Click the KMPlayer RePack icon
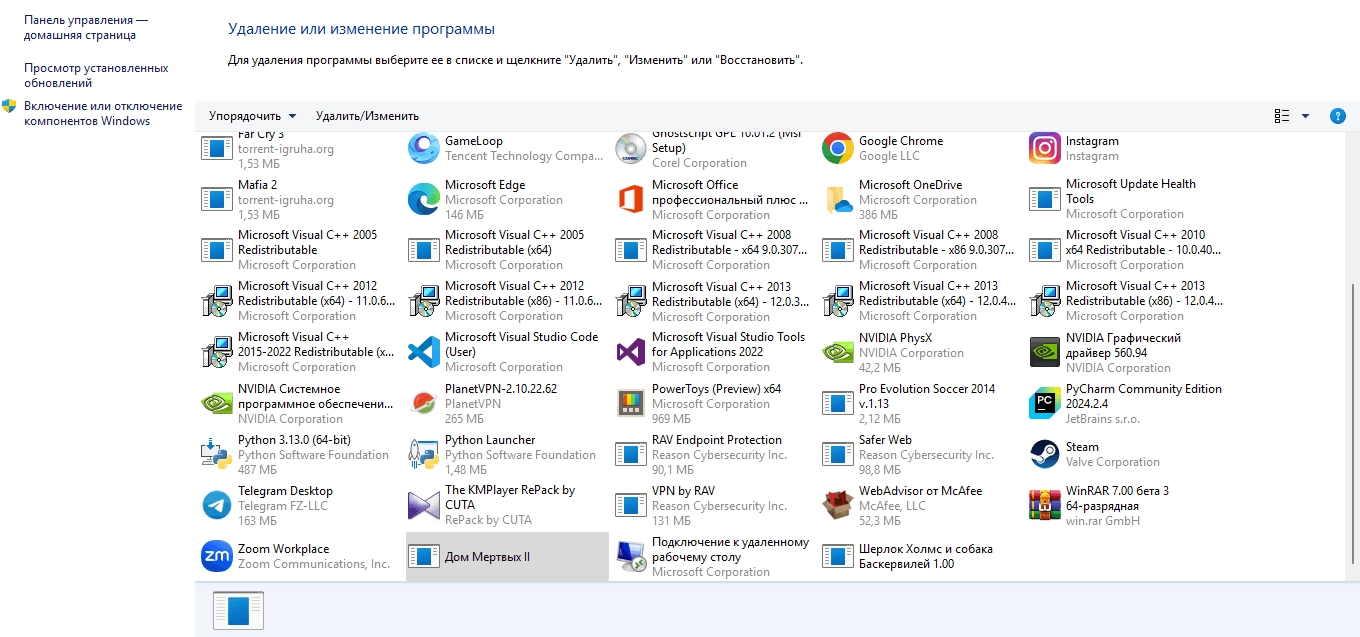Screen dimensions: 1360x637 point(424,505)
